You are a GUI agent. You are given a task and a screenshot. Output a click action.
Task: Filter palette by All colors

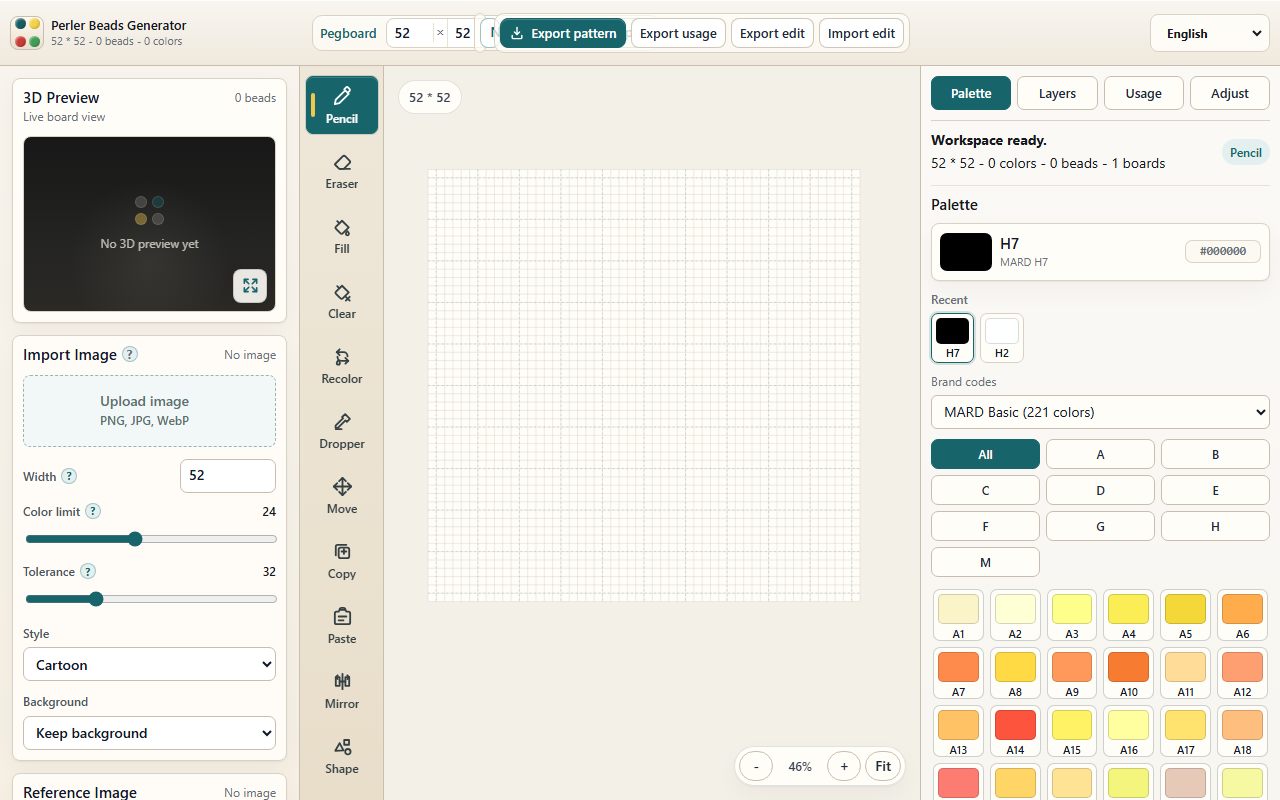click(x=985, y=454)
